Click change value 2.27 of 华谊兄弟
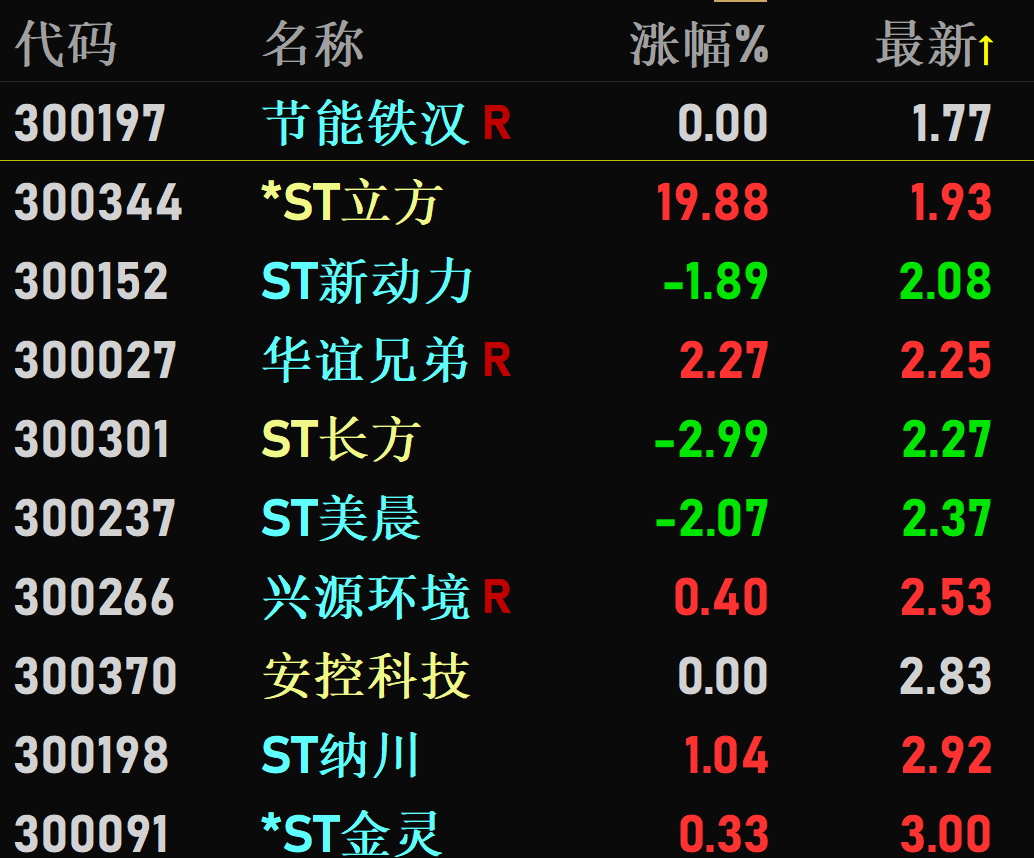The height and width of the screenshot is (858, 1034). (724, 360)
